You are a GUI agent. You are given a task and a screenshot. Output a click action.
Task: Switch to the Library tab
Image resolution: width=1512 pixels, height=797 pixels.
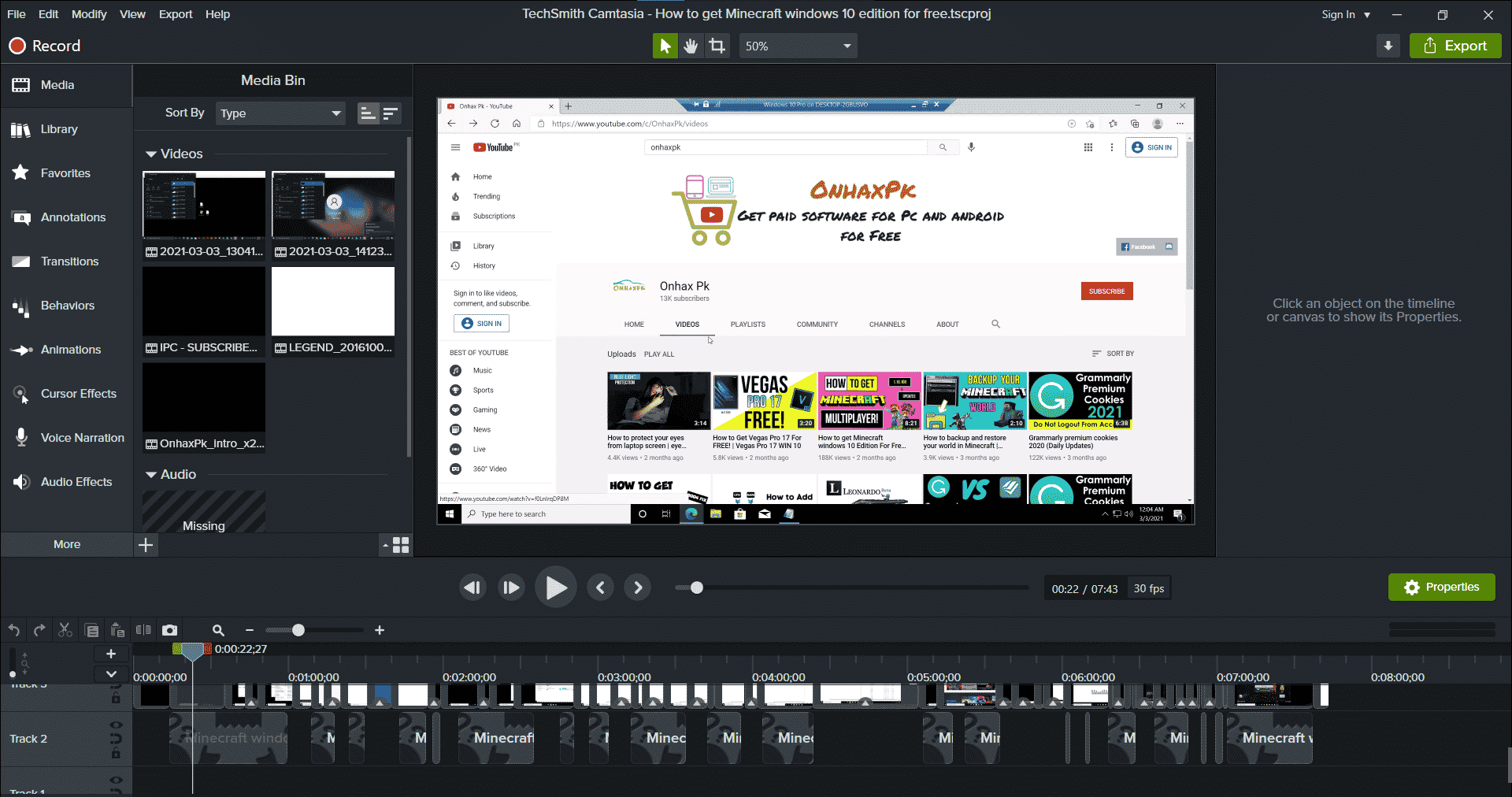[66, 129]
